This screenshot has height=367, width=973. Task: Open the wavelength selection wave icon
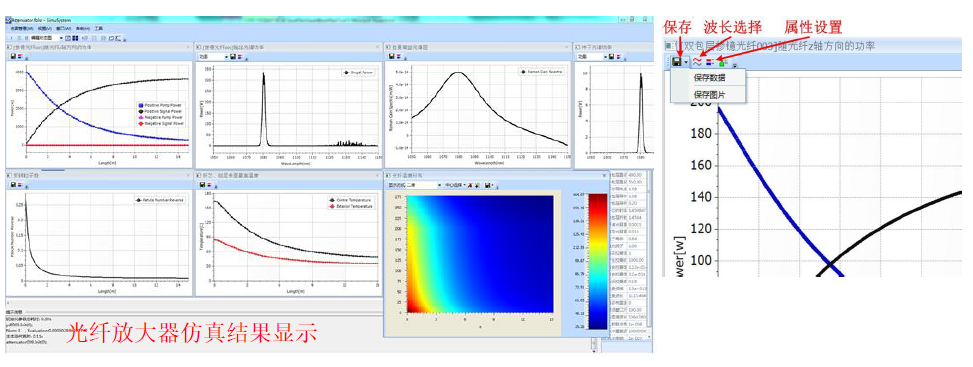(x=697, y=62)
